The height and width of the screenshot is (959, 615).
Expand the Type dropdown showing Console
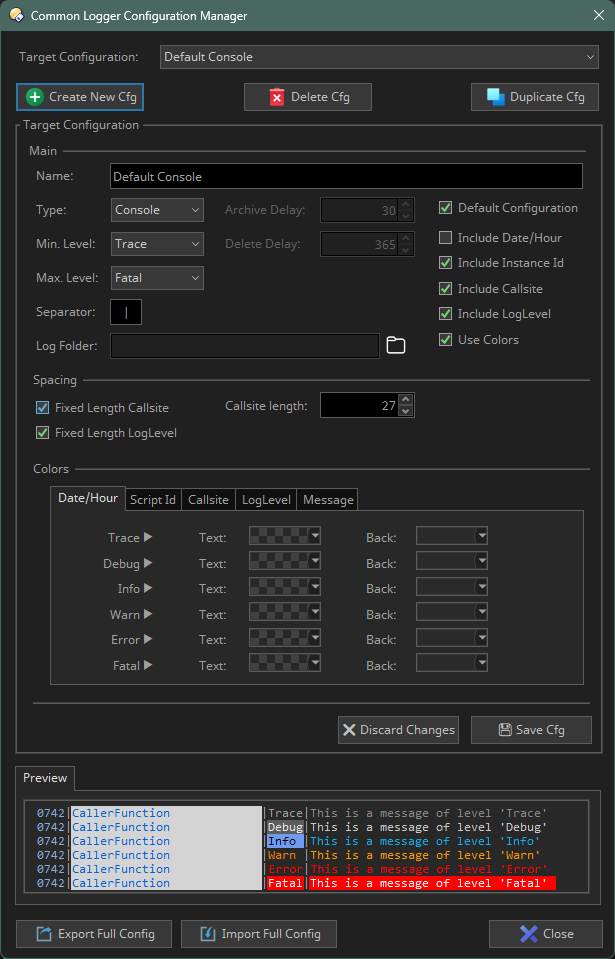[157, 210]
